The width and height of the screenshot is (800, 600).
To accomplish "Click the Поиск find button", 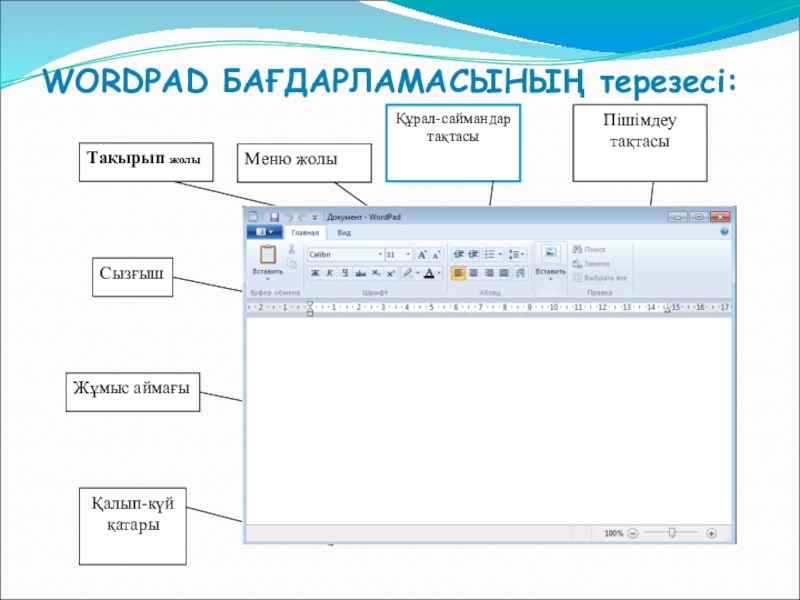I will [x=589, y=249].
